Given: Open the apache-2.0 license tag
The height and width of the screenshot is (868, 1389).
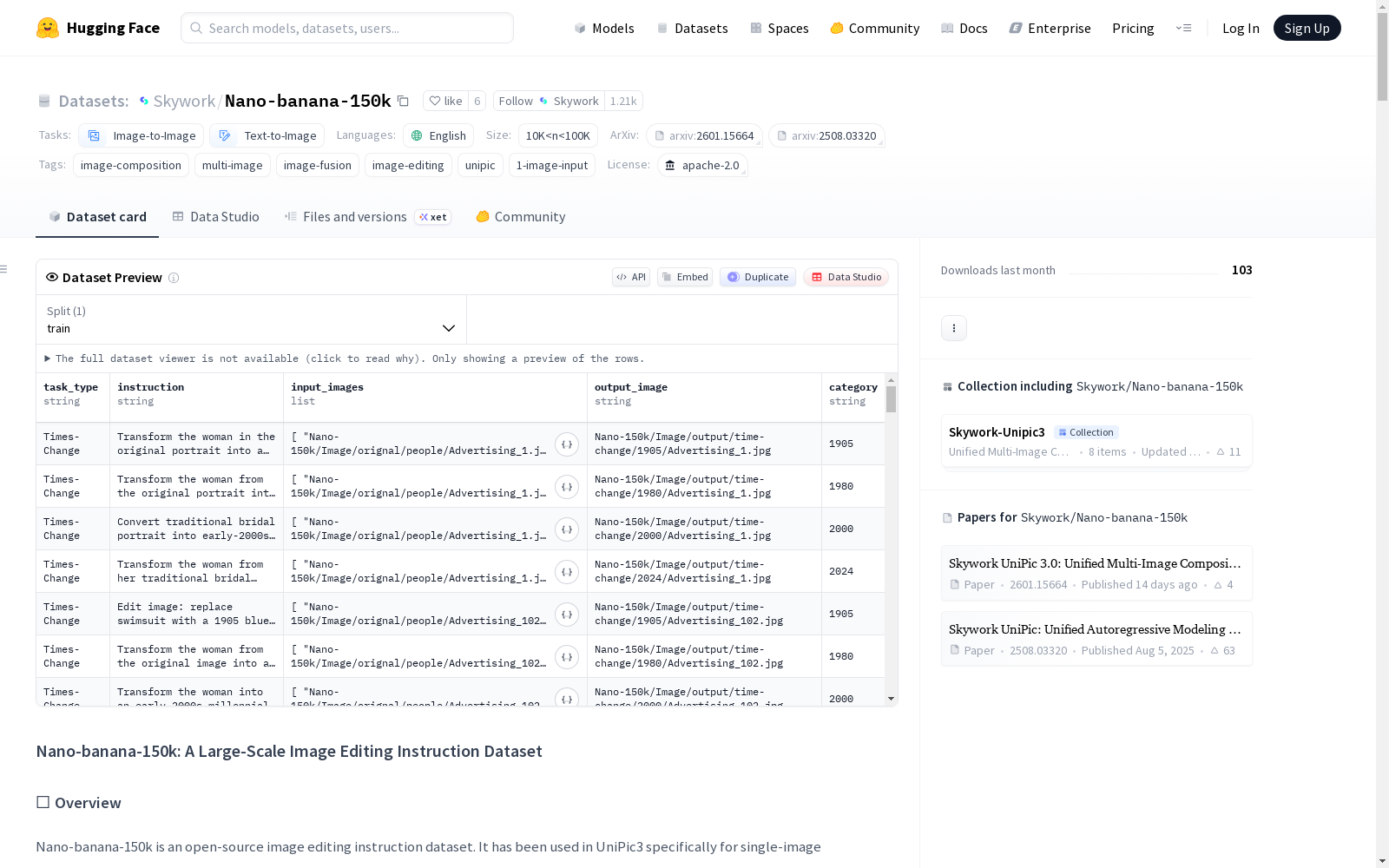Looking at the screenshot, I should [x=702, y=165].
